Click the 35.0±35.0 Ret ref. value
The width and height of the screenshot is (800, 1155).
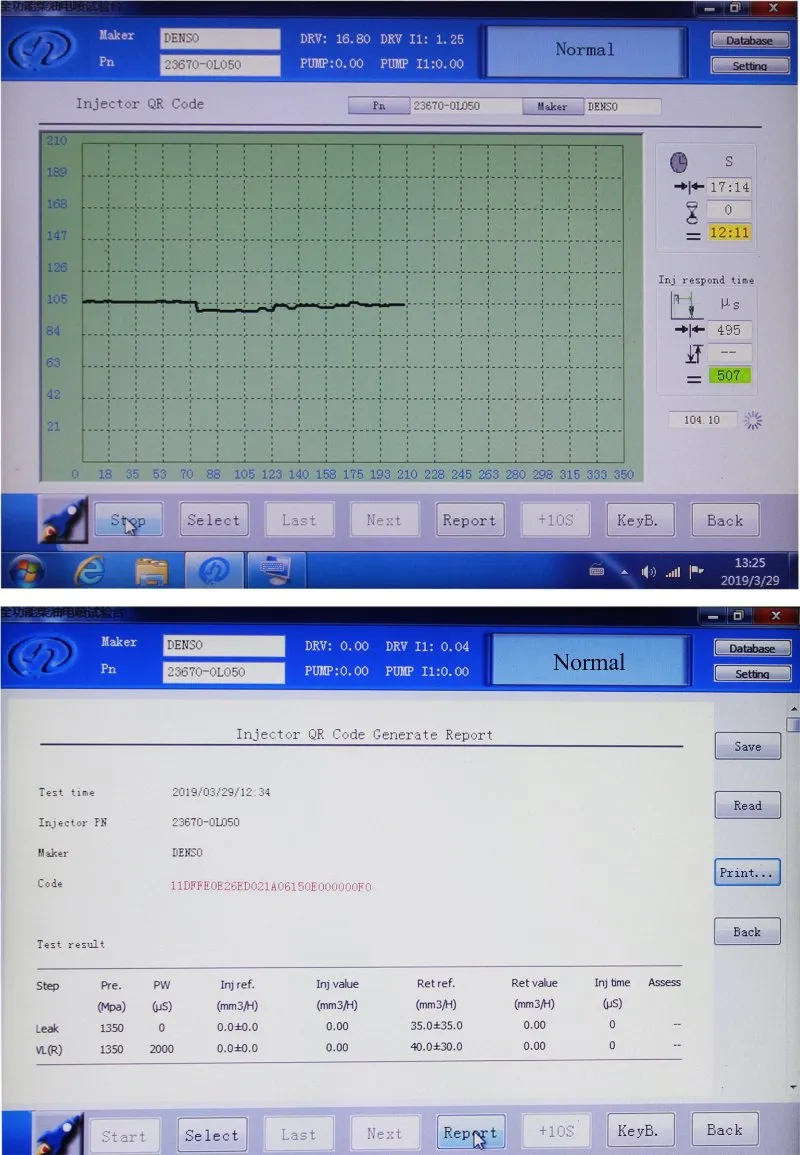point(436,1025)
